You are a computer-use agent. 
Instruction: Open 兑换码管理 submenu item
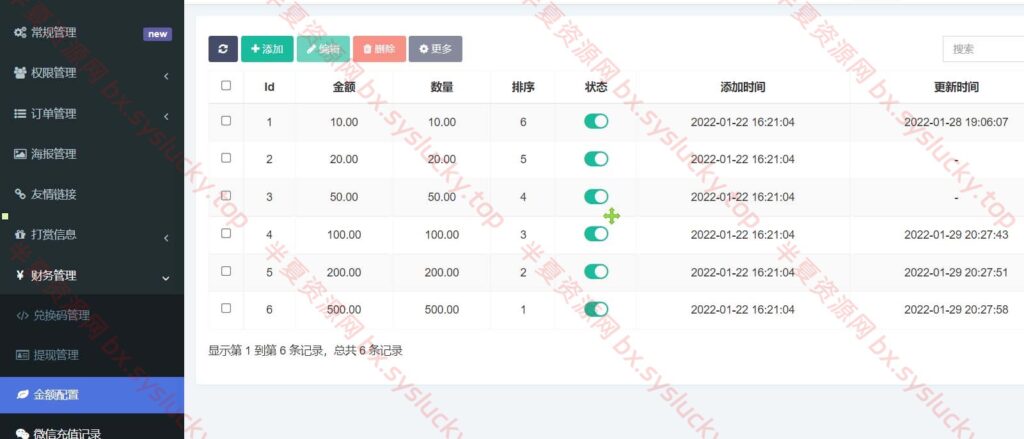click(x=91, y=316)
